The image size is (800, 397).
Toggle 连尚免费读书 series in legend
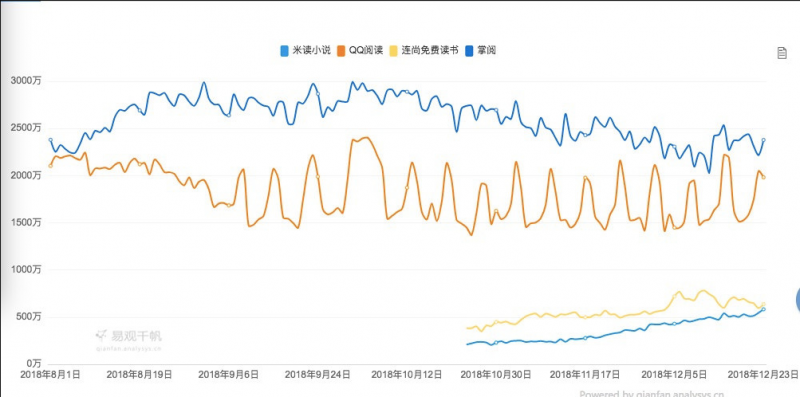click(x=424, y=50)
